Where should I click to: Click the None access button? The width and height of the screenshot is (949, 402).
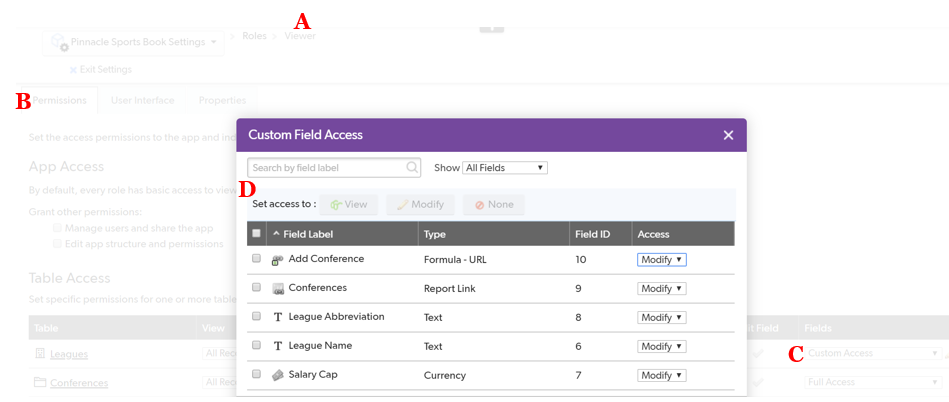[x=494, y=205]
